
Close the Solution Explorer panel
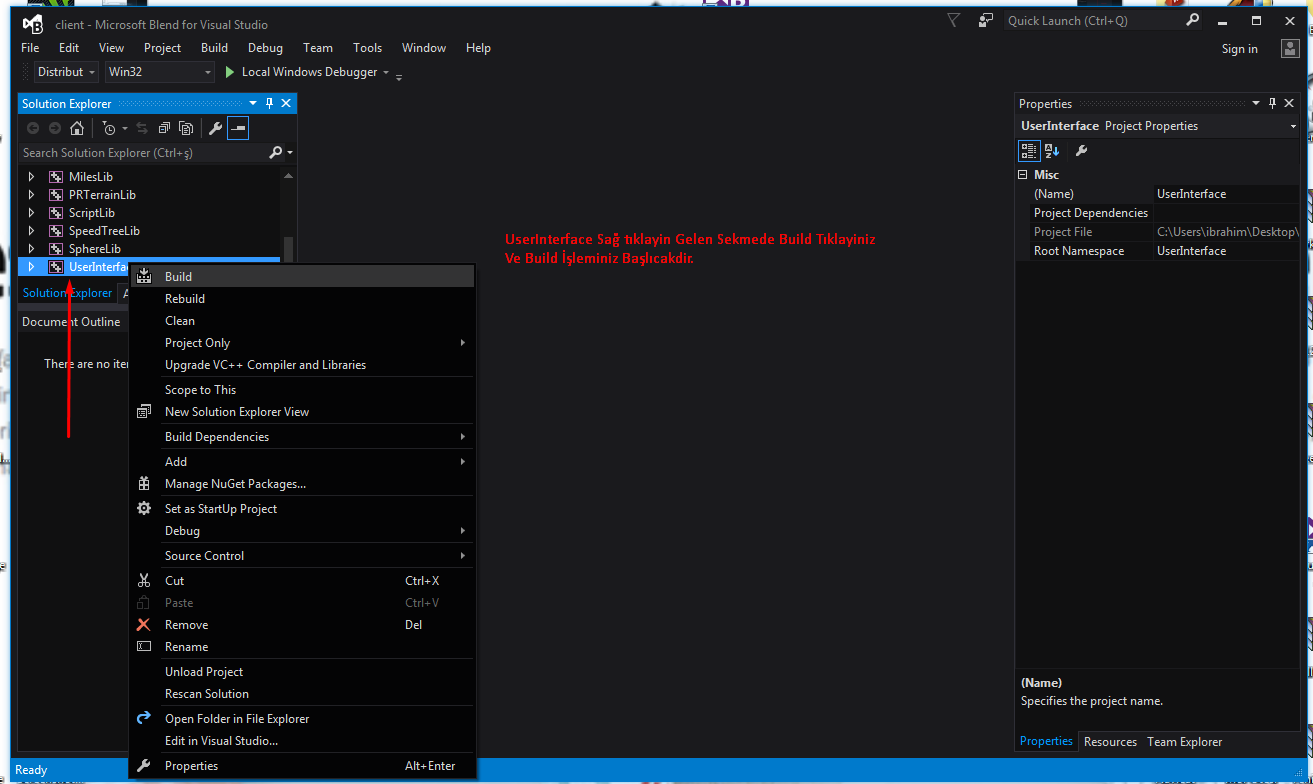point(286,103)
